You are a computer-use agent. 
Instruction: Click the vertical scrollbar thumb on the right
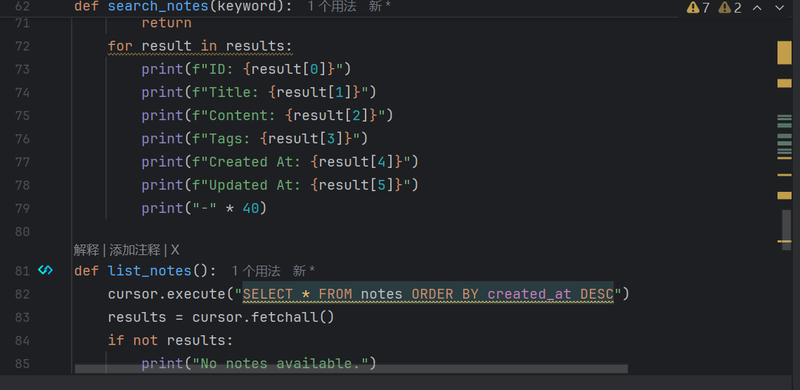coord(786,230)
